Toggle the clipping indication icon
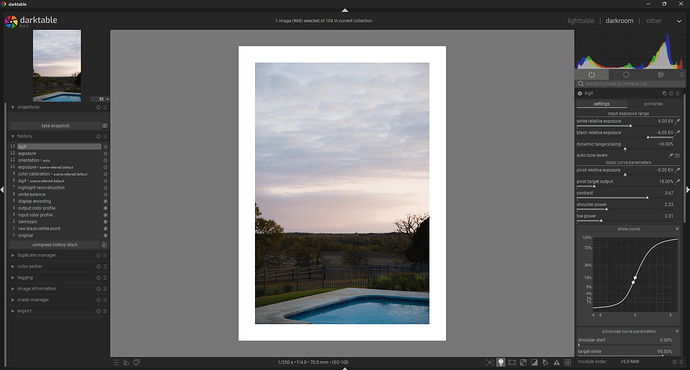690x370 pixels. click(x=534, y=363)
